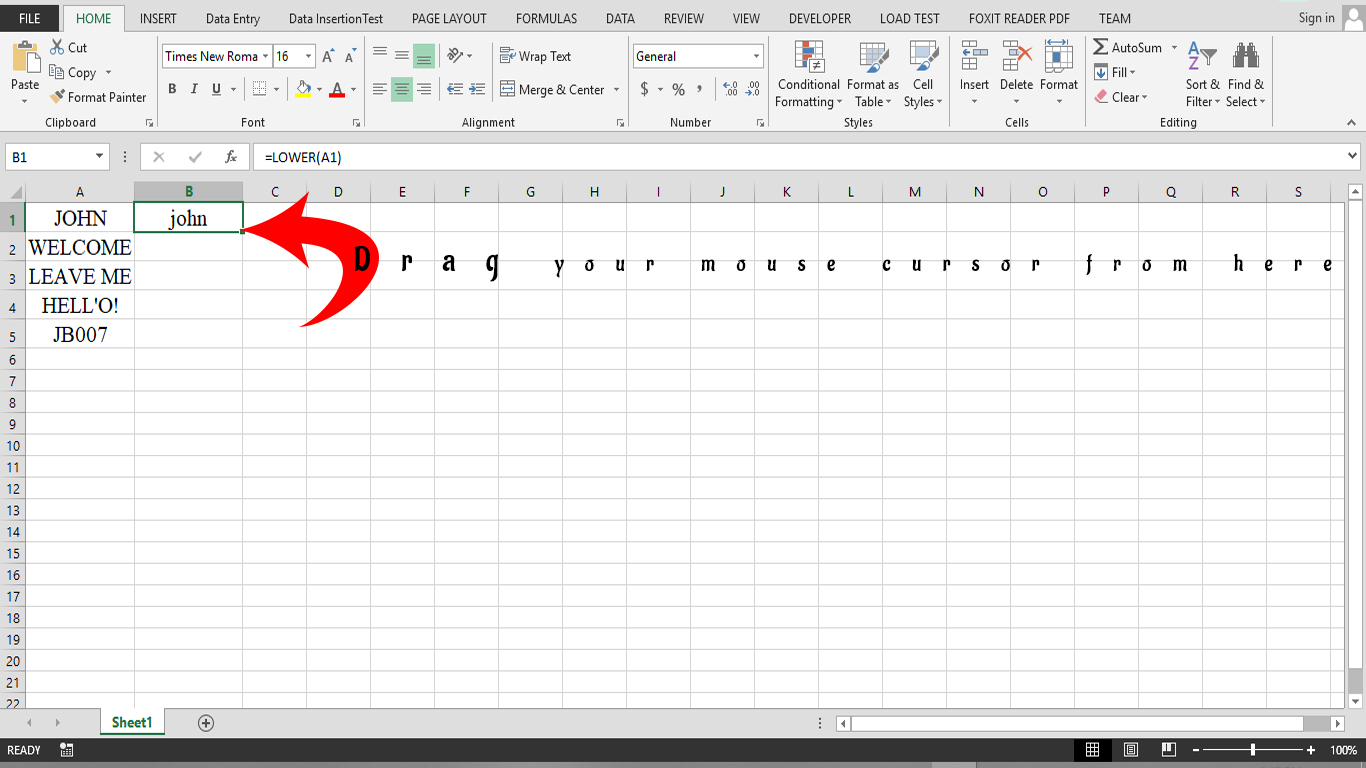
Task: Apply Percent Style formatting
Action: pyautogui.click(x=678, y=89)
